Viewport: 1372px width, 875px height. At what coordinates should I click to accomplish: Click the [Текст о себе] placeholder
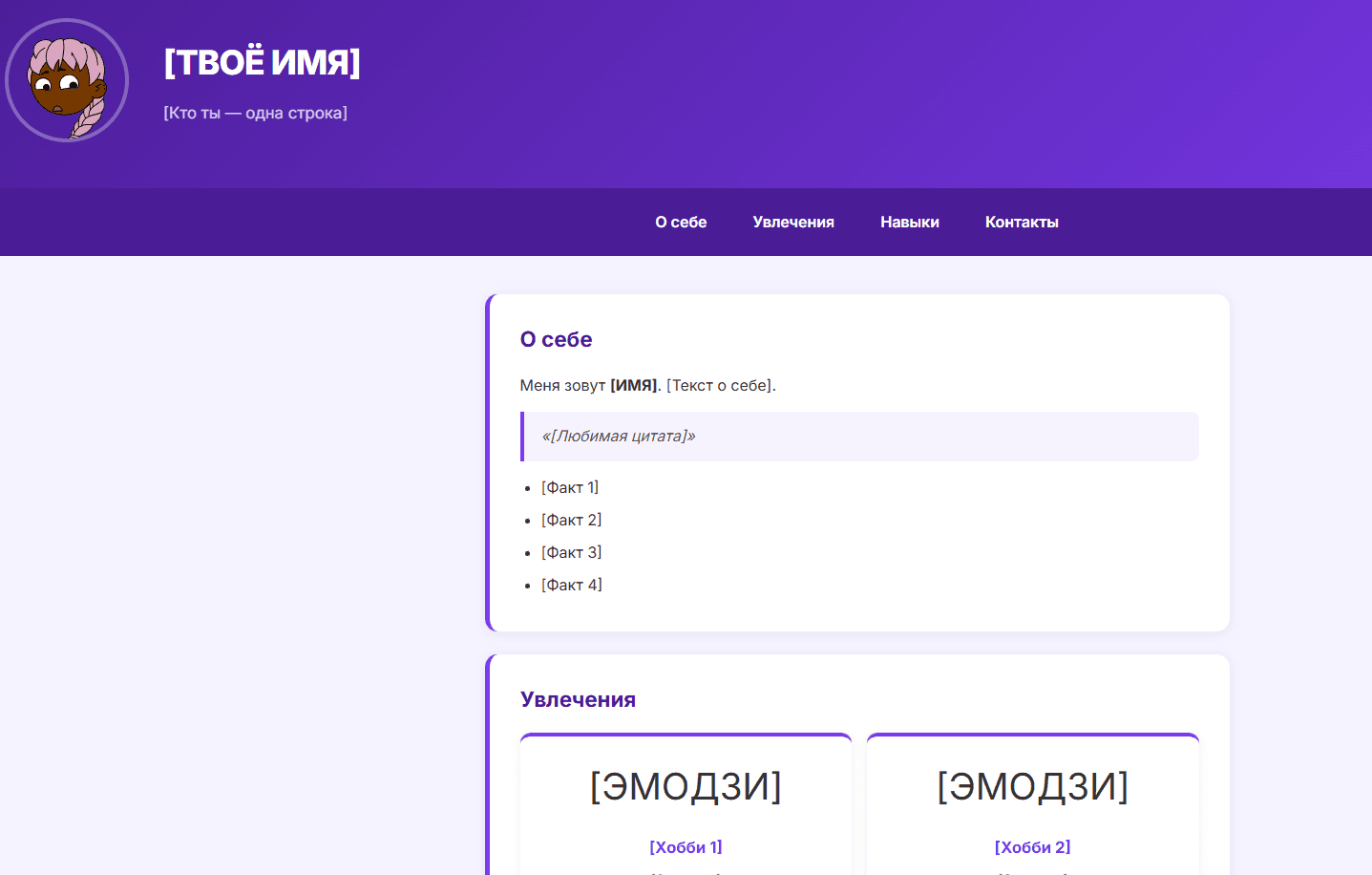pyautogui.click(x=721, y=385)
